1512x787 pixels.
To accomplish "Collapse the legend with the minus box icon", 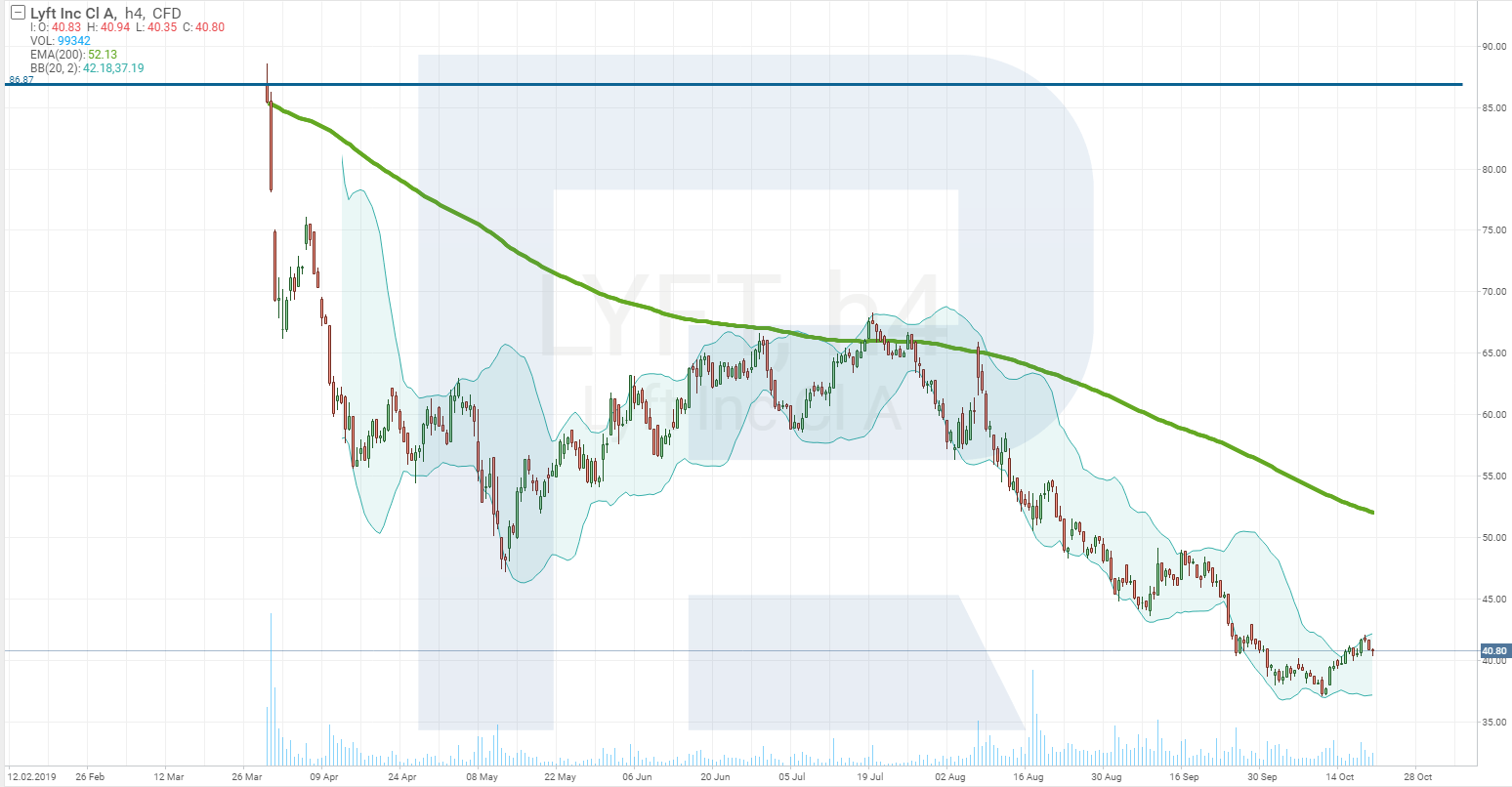I will pos(18,14).
